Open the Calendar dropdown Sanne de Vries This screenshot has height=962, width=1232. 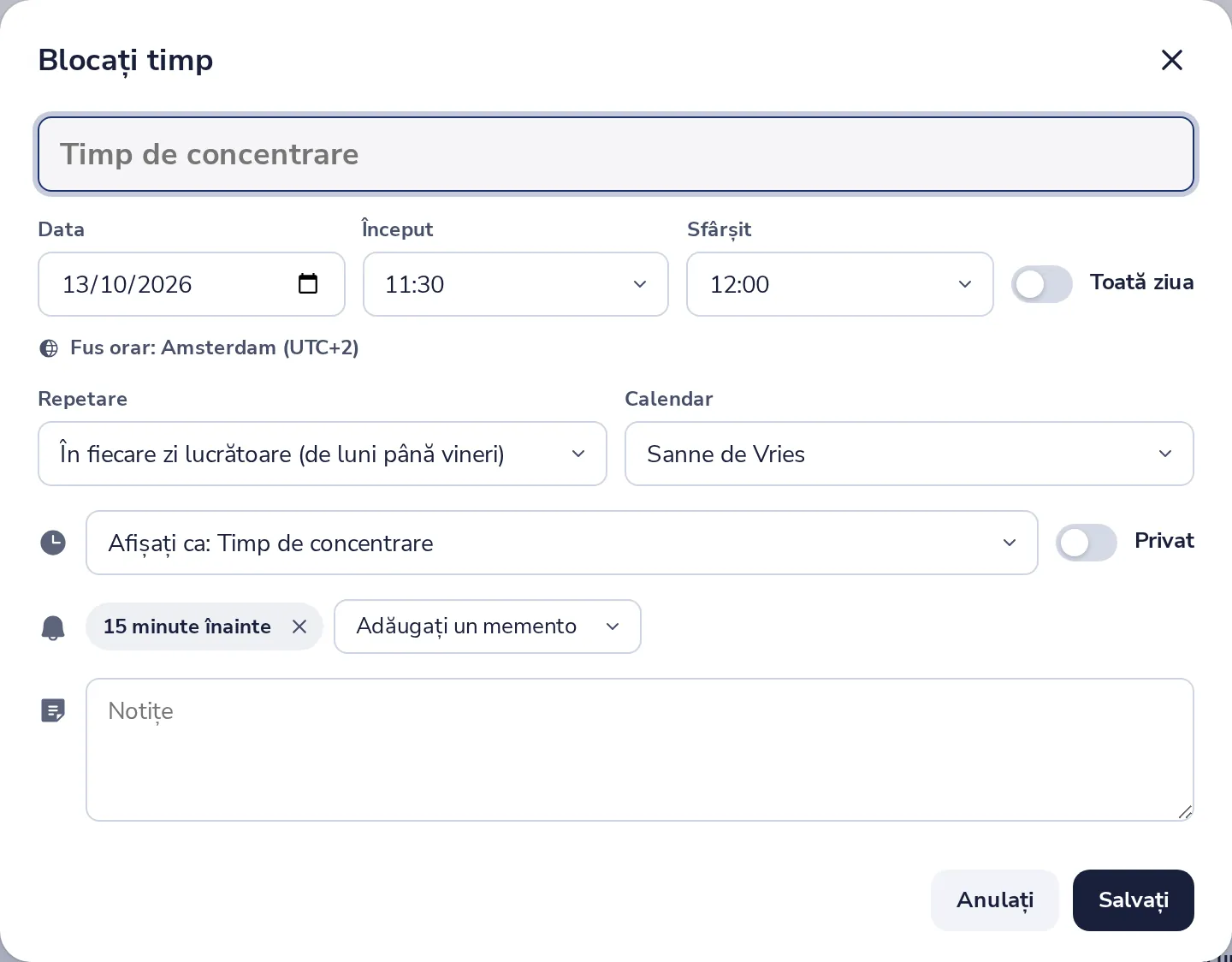[909, 454]
